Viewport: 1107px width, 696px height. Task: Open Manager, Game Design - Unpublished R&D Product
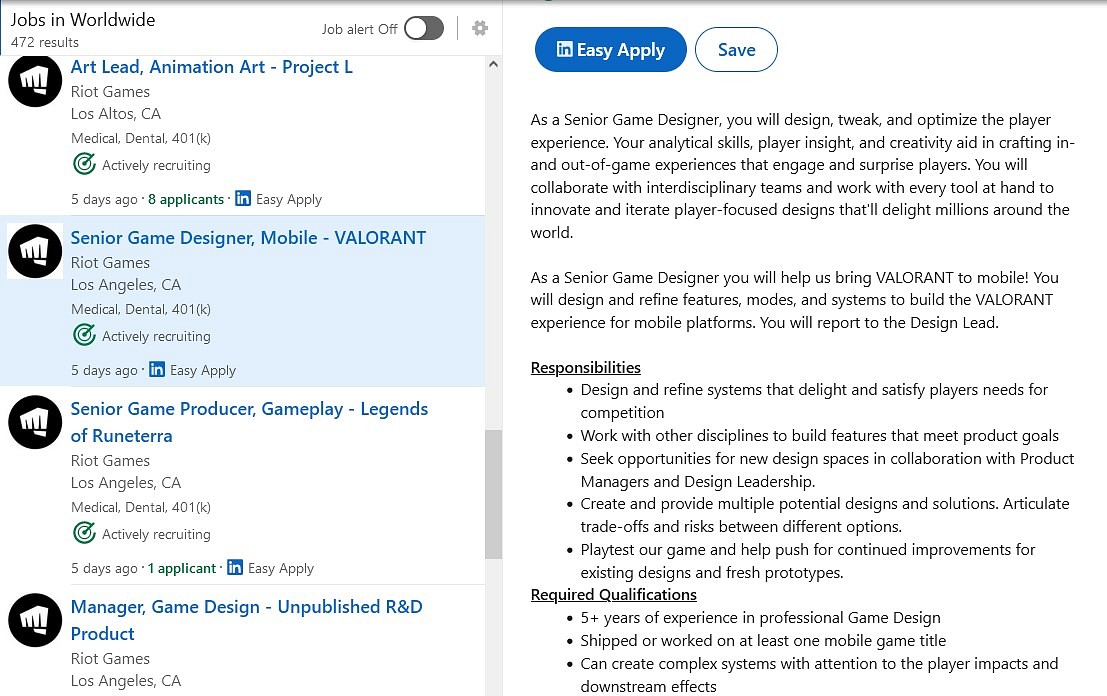click(x=246, y=620)
